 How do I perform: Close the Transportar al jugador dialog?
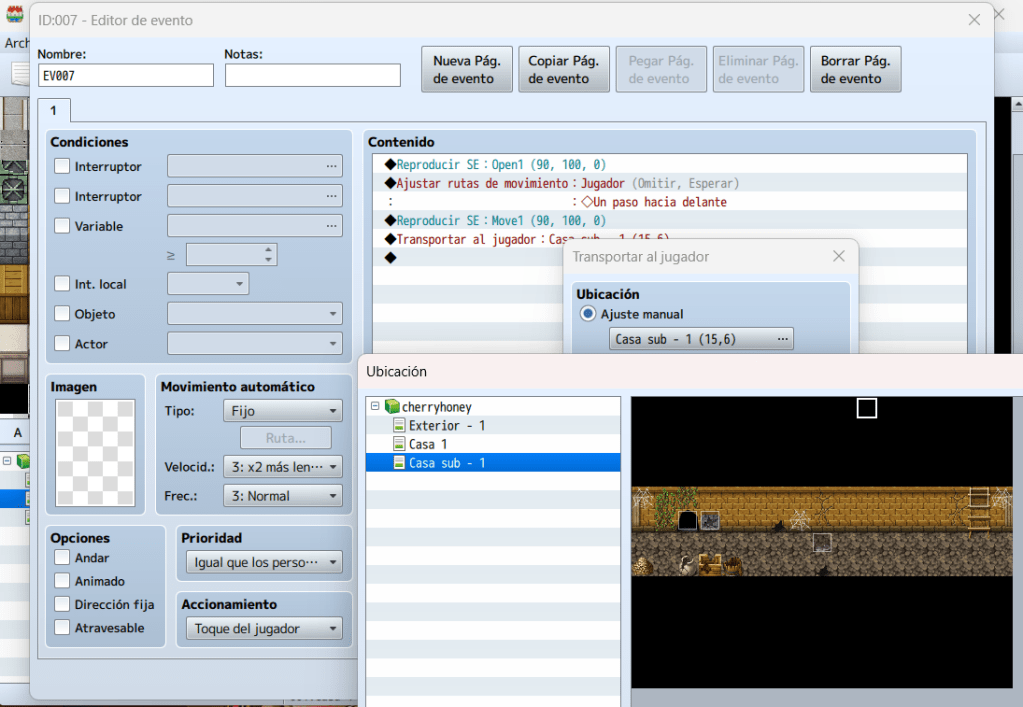click(839, 256)
